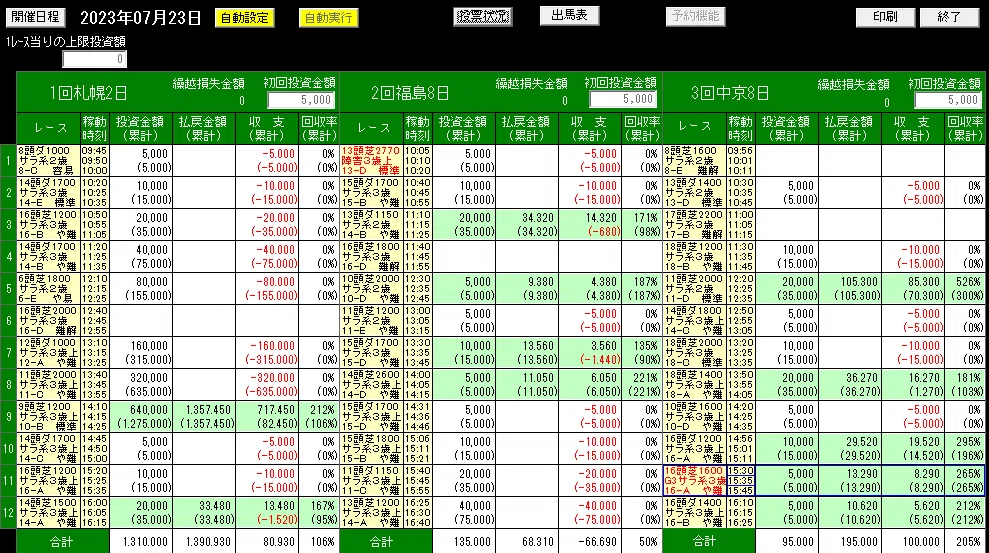Select the per-race upper investment limit field
The width and height of the screenshot is (989, 553).
click(x=95, y=59)
